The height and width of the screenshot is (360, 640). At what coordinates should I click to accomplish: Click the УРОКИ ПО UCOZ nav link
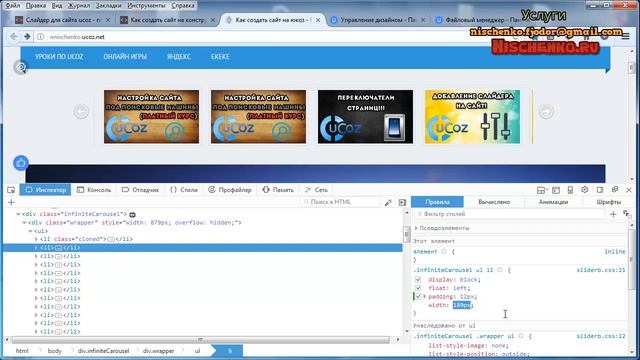59,57
